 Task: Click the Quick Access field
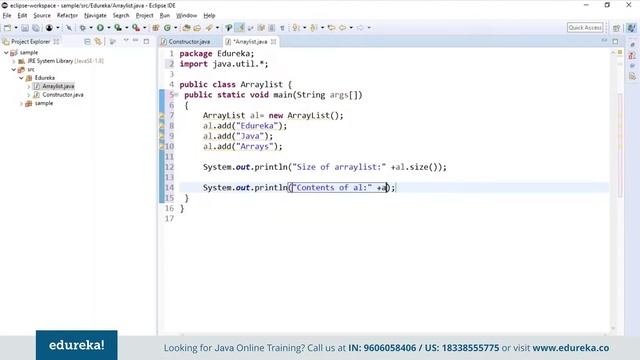coord(585,28)
